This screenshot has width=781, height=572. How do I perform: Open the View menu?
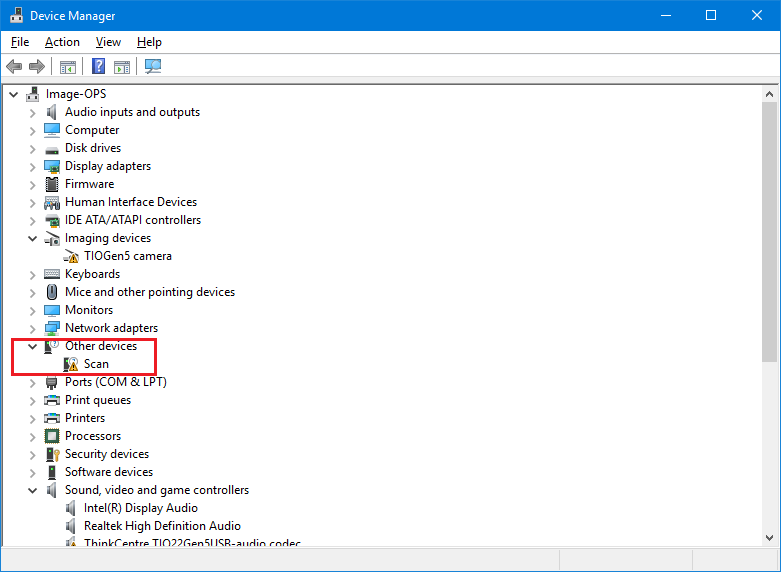tap(108, 42)
